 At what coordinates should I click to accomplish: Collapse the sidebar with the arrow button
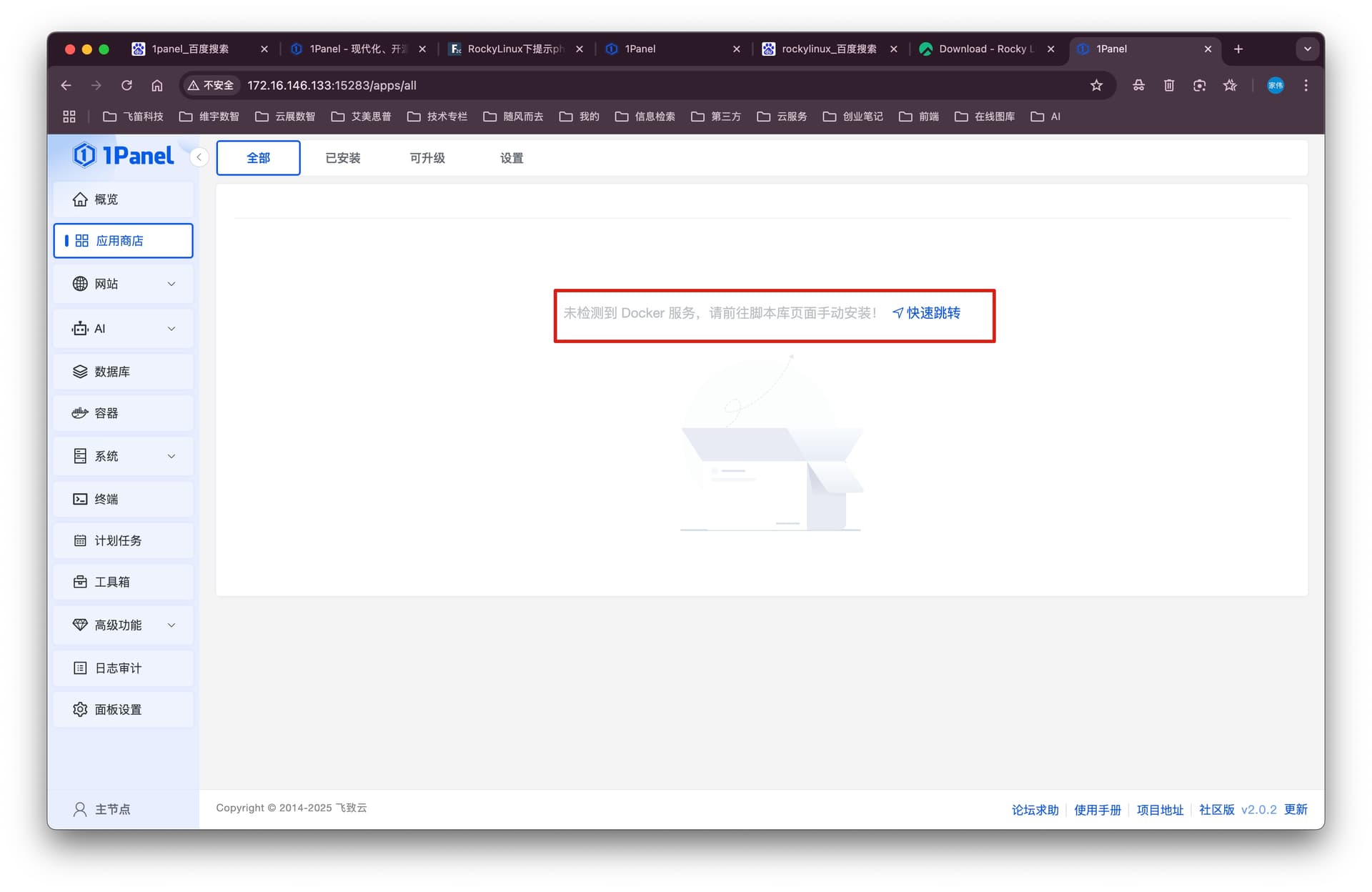coord(199,157)
